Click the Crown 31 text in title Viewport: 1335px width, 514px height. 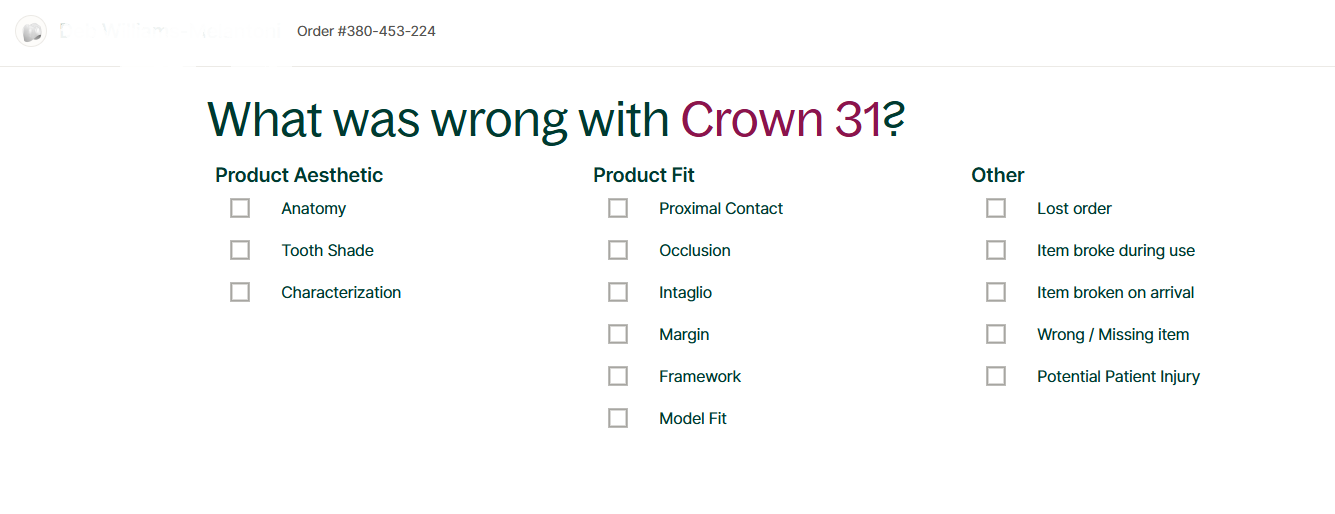pos(781,120)
